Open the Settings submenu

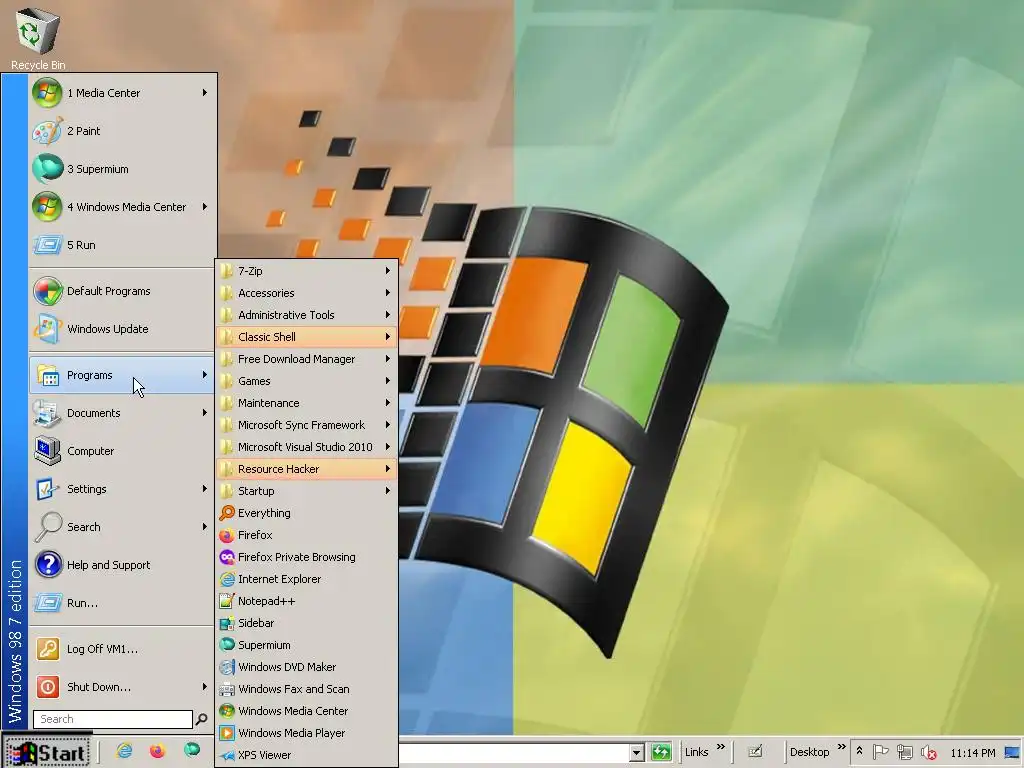(122, 488)
